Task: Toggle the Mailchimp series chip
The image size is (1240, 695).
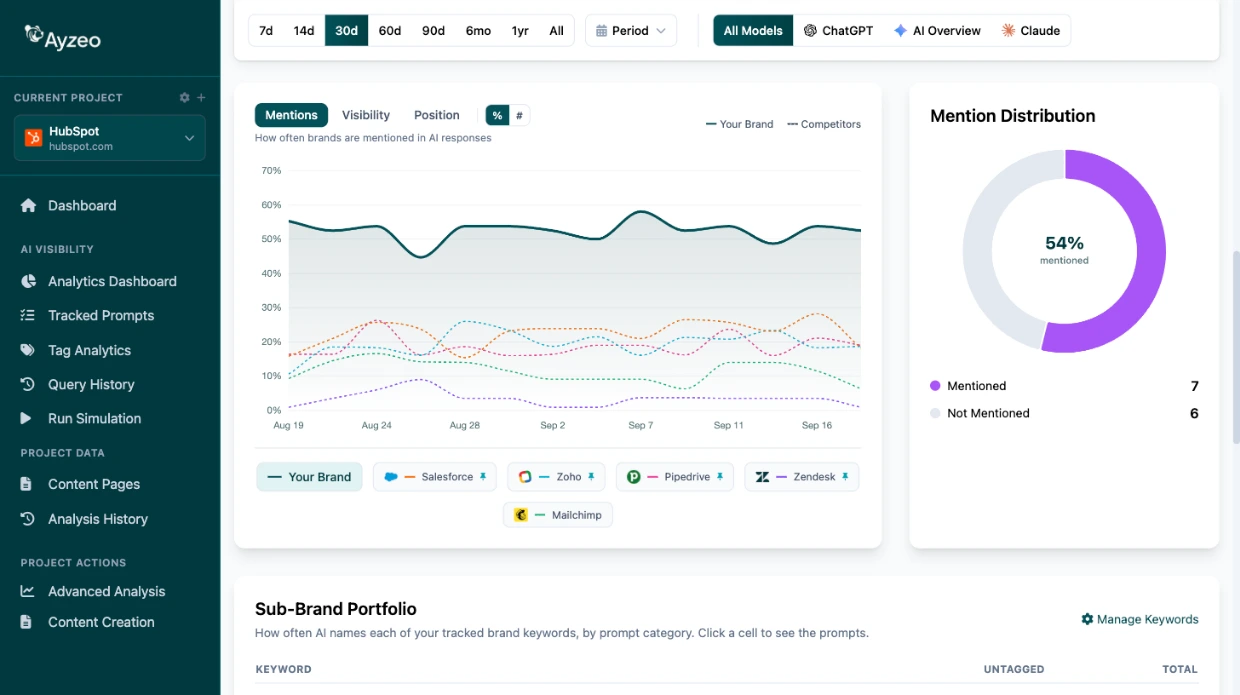Action: point(558,515)
